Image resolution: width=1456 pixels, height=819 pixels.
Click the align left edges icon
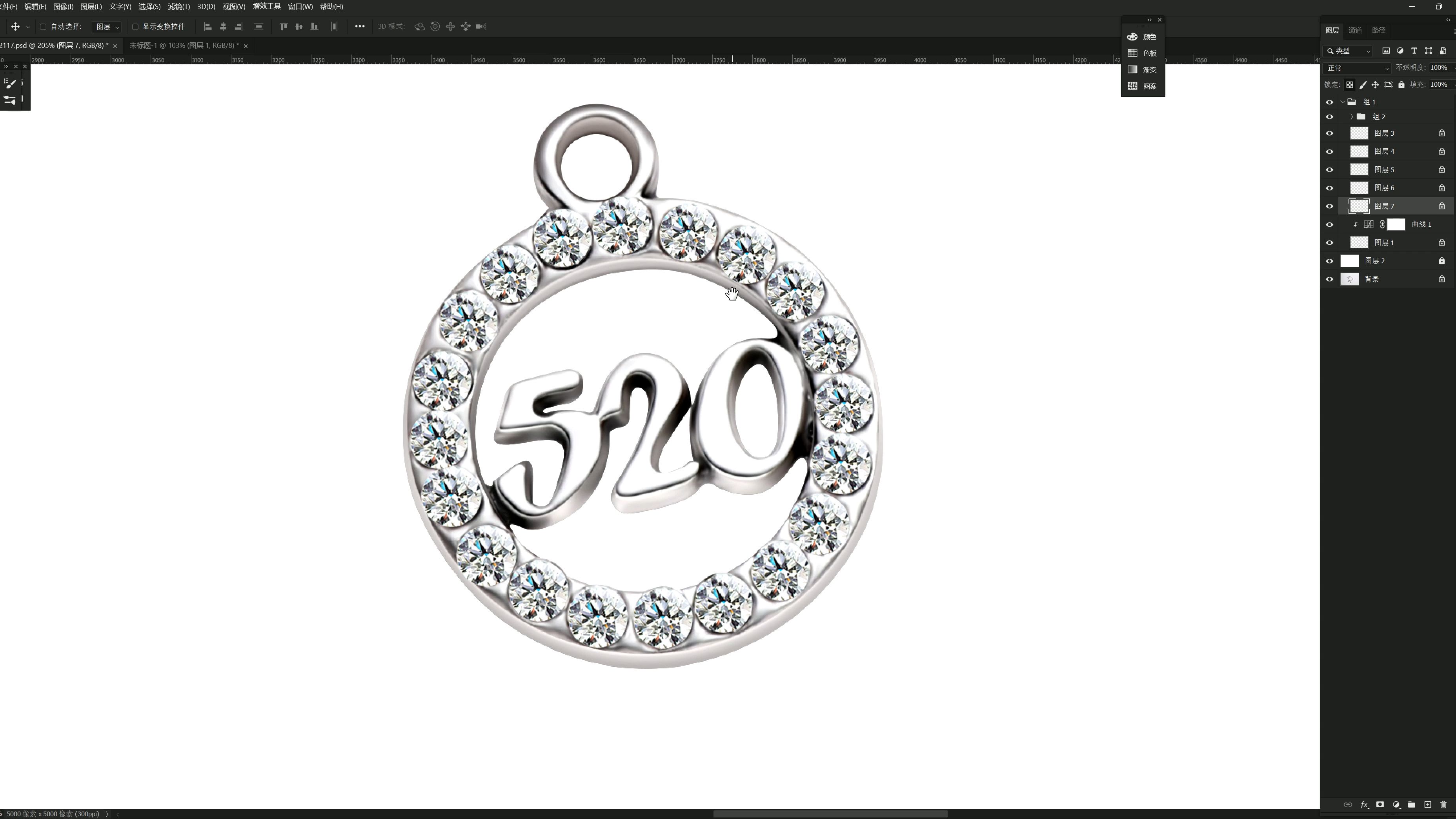(x=207, y=27)
